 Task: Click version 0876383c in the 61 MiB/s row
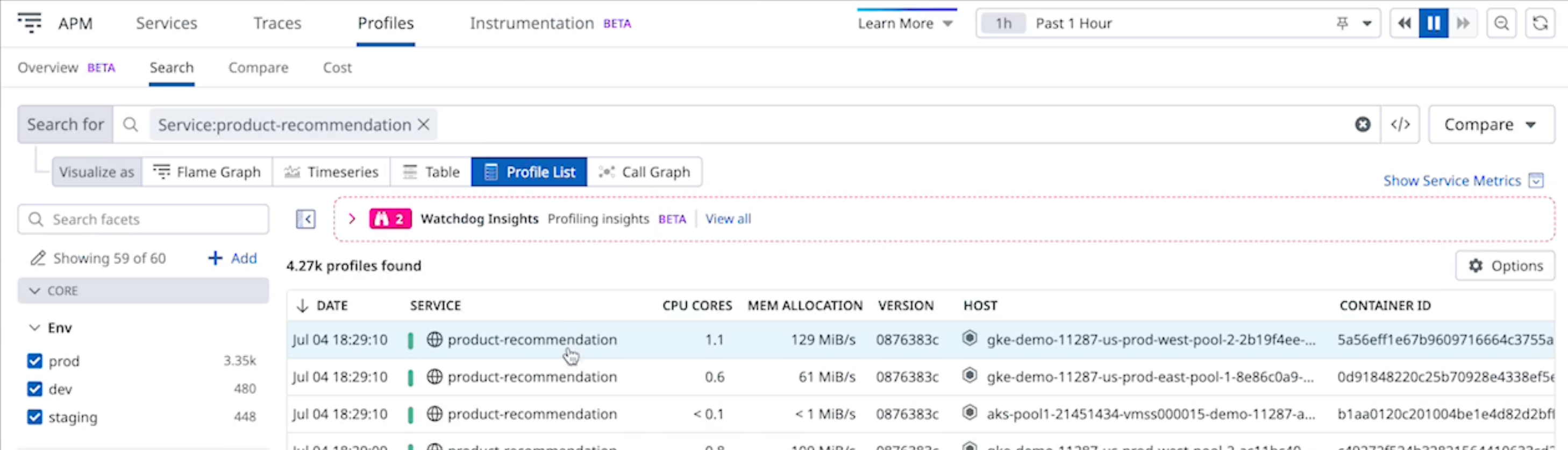pos(907,376)
